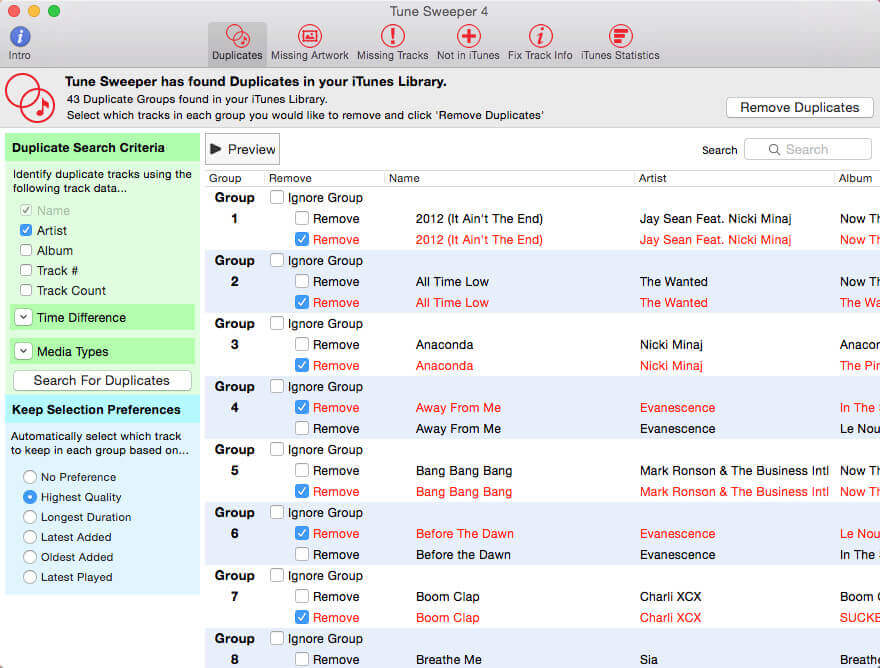Uncheck Remove on red Boom Clap row
The width and height of the screenshot is (880, 668).
[302, 617]
